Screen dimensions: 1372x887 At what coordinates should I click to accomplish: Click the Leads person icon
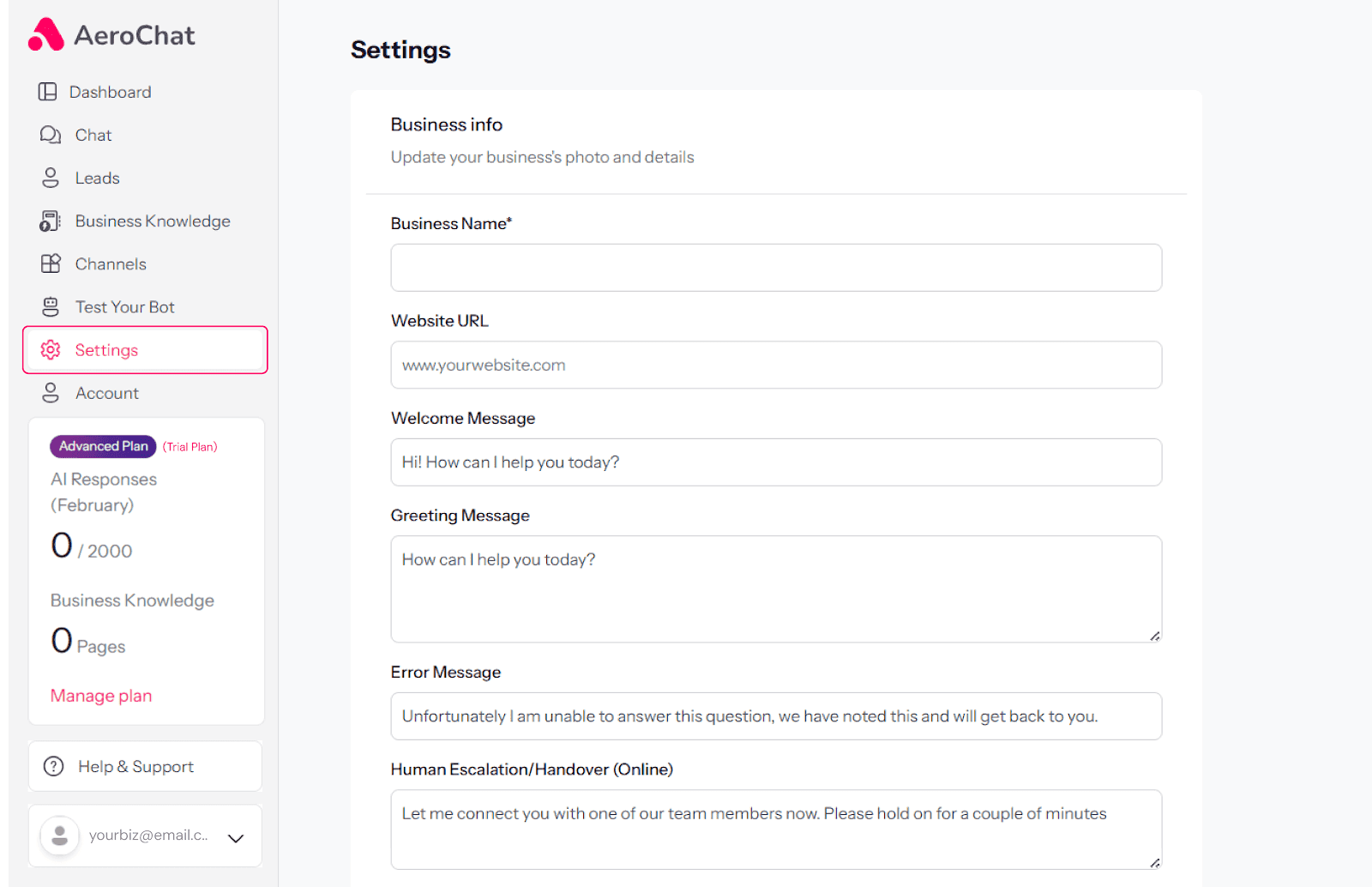[x=51, y=178]
